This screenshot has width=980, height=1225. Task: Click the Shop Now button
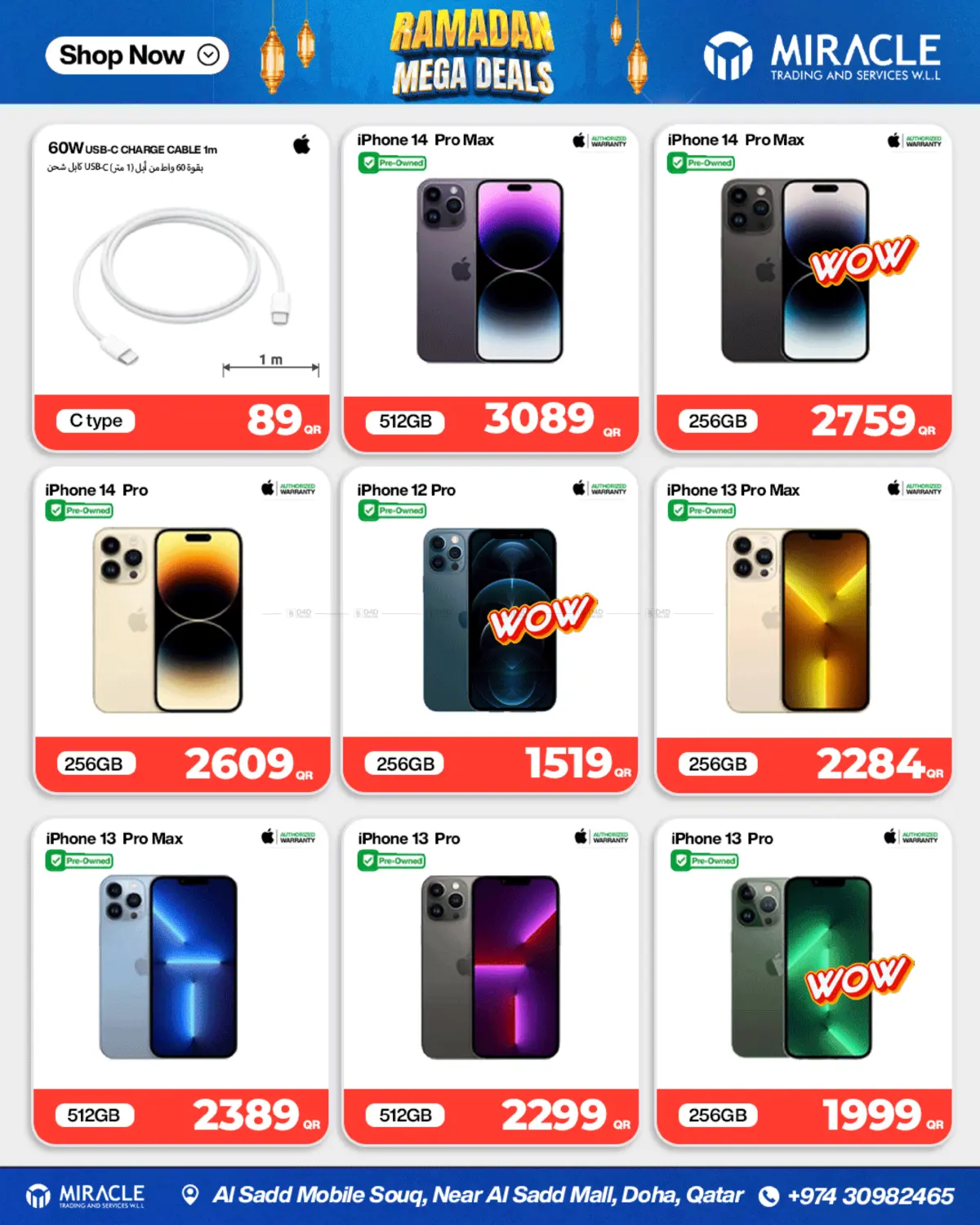(x=137, y=56)
